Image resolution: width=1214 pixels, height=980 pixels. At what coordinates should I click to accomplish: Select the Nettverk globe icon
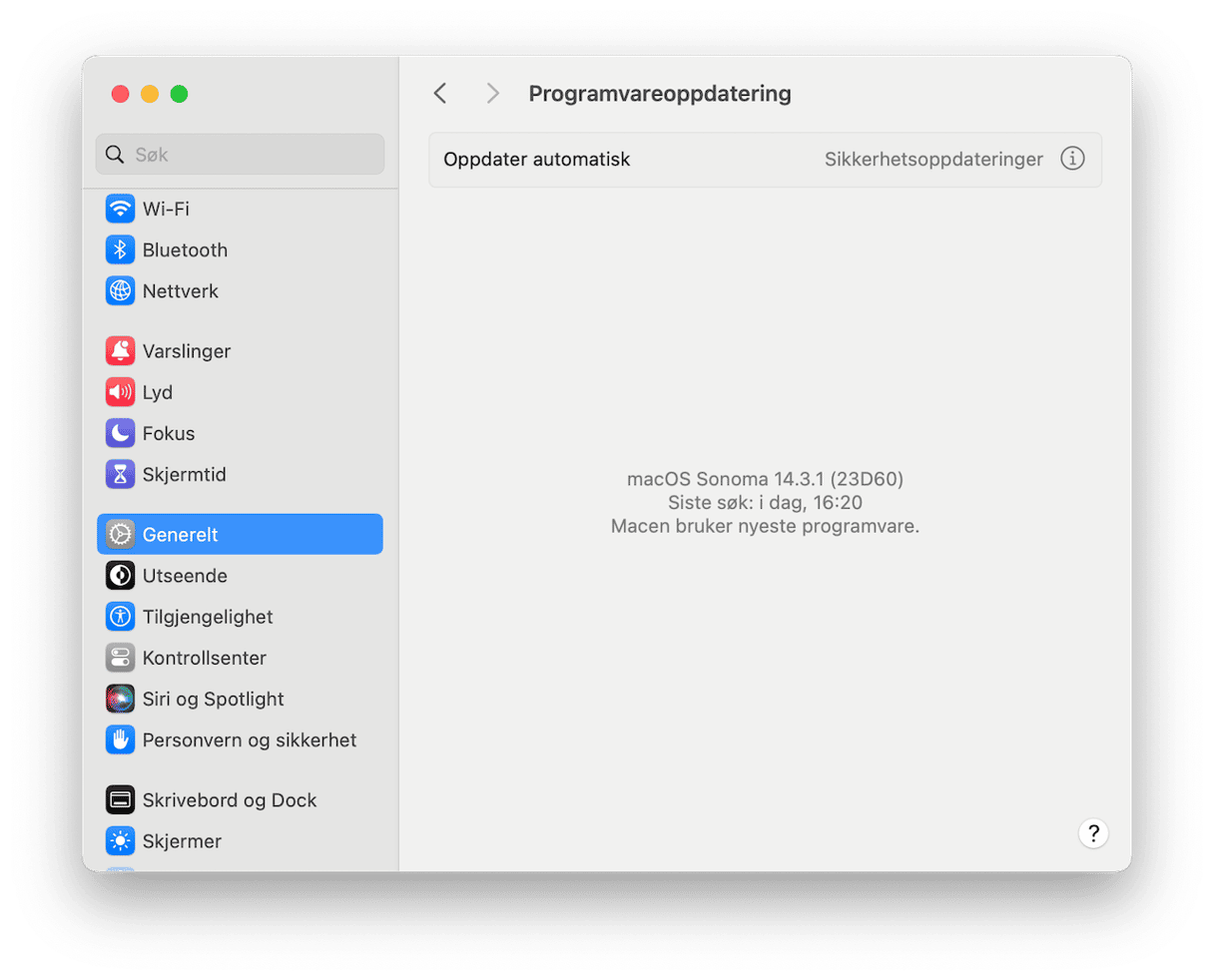tap(120, 291)
